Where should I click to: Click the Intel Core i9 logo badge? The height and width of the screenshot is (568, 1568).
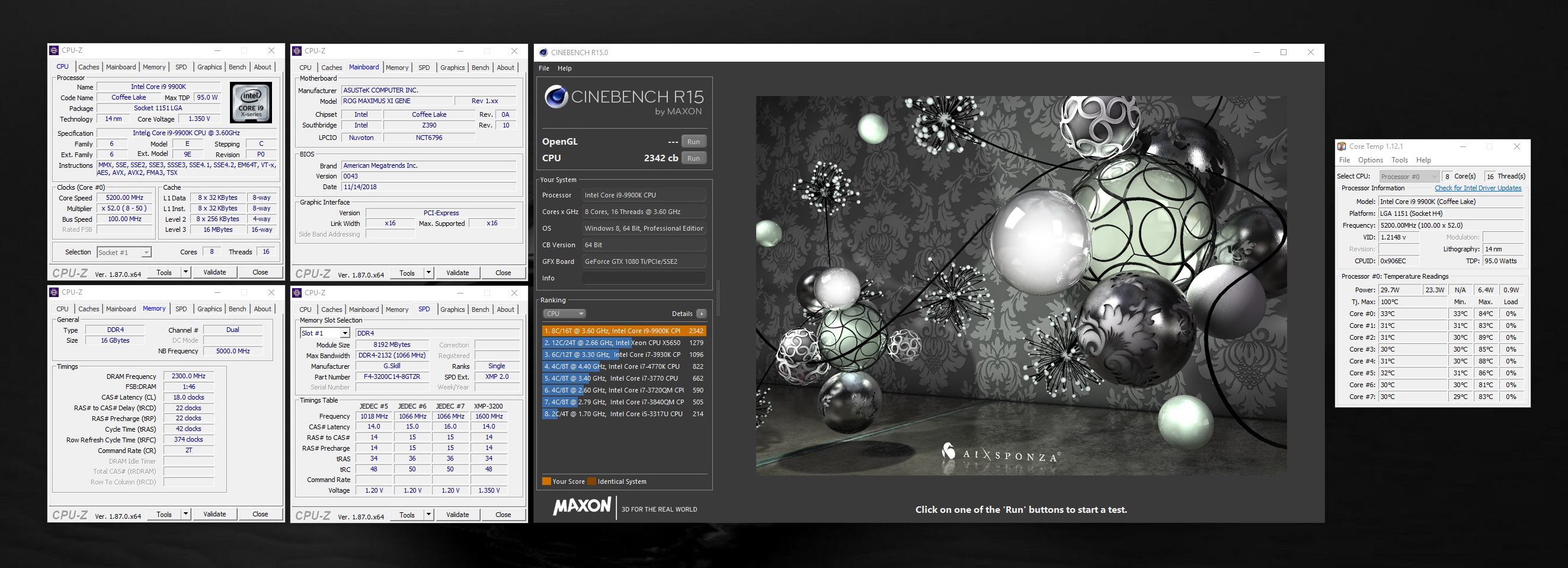[x=251, y=103]
